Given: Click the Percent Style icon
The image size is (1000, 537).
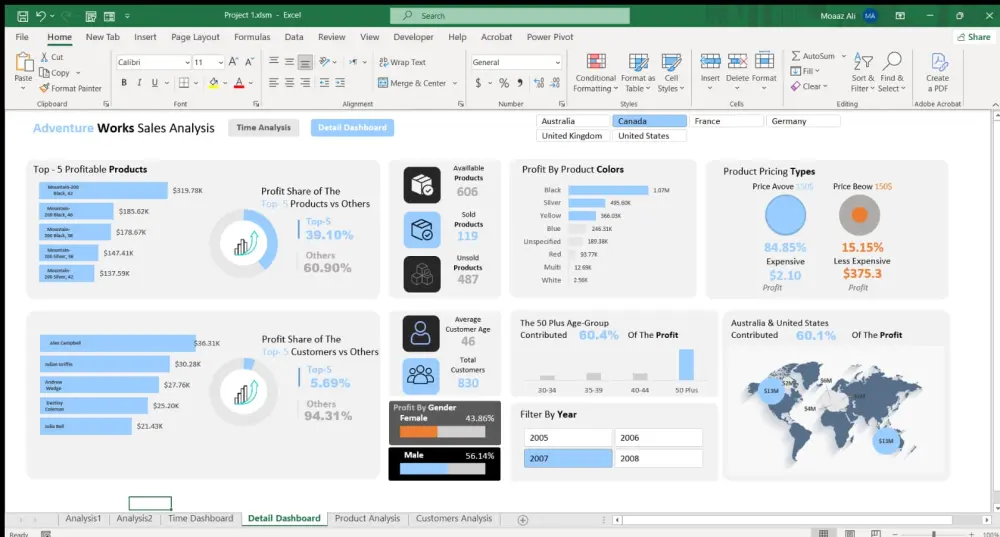Looking at the screenshot, I should 504,83.
